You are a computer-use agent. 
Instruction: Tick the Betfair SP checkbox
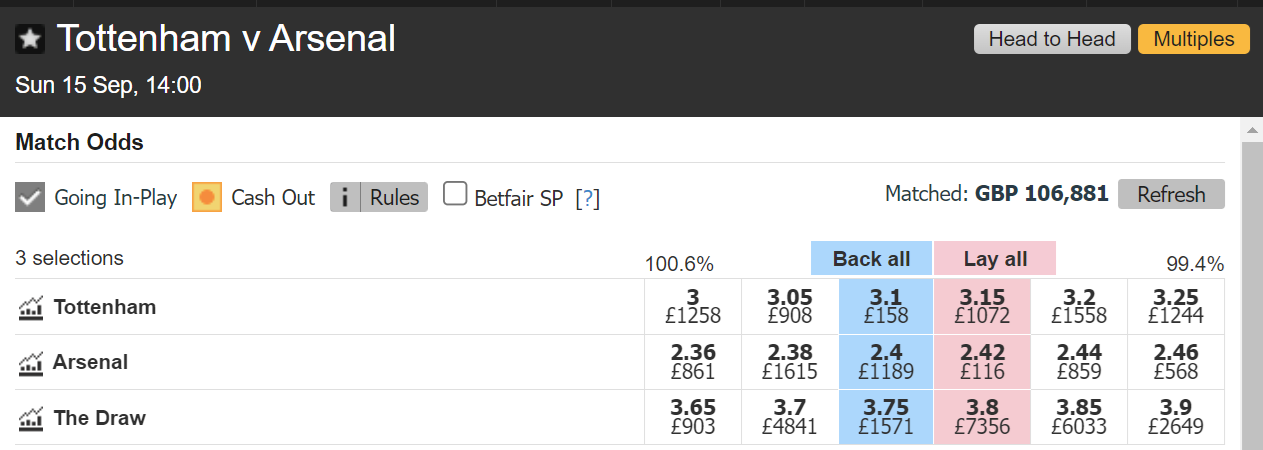[455, 194]
